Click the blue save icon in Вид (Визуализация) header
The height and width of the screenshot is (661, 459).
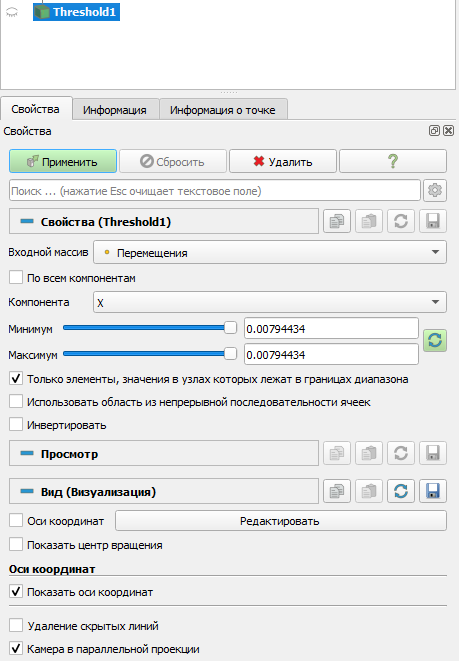[433, 491]
